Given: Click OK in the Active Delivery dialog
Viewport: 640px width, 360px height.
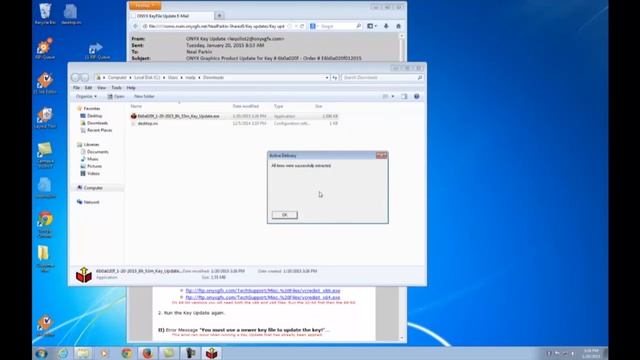Looking at the screenshot, I should [284, 215].
